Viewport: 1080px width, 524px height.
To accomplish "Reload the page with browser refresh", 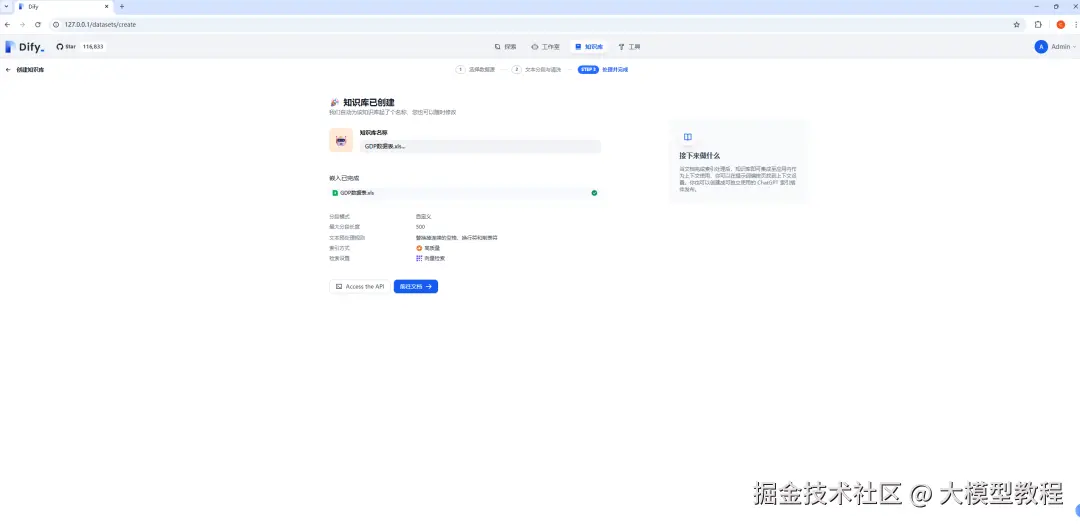I will 38,24.
